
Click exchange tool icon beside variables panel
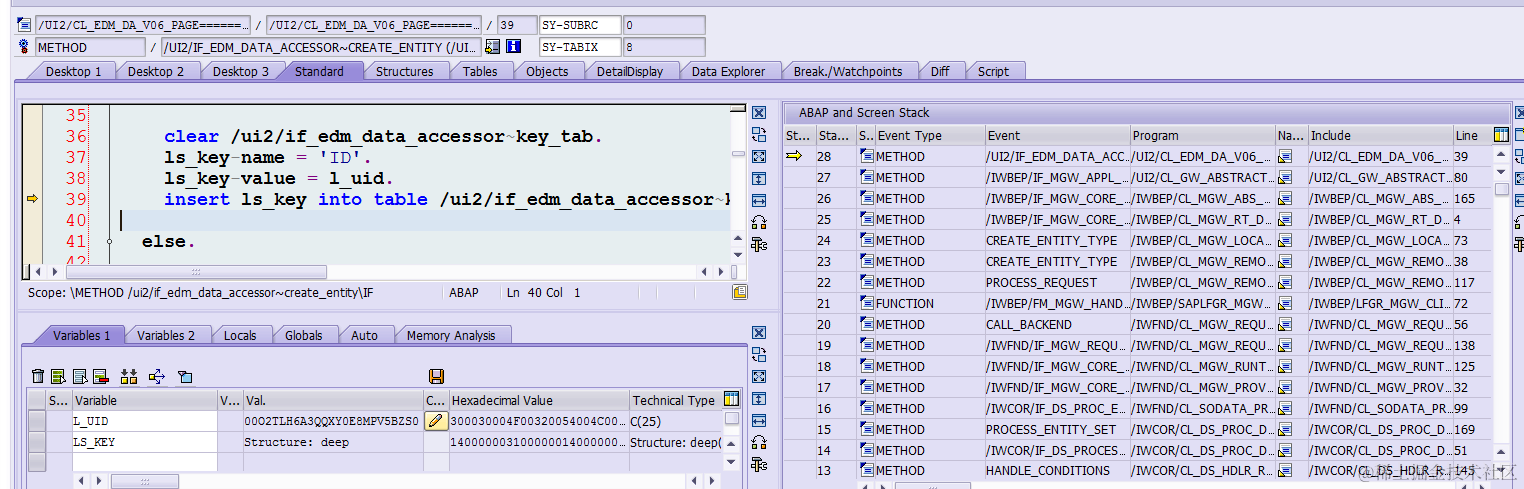click(759, 354)
